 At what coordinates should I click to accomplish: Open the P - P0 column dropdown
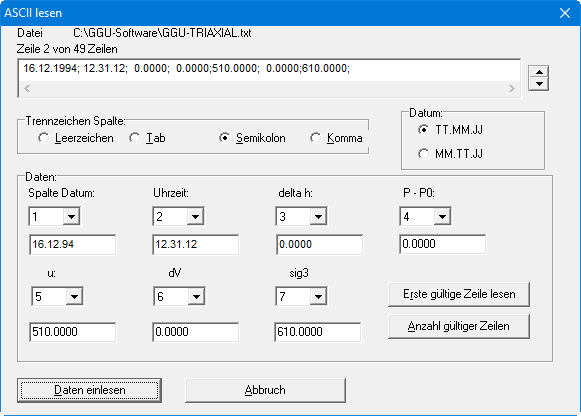click(442, 216)
